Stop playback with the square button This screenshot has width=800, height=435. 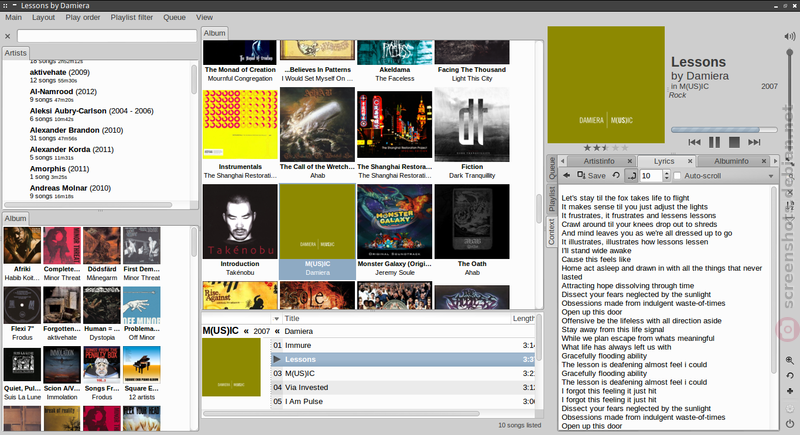pos(734,142)
